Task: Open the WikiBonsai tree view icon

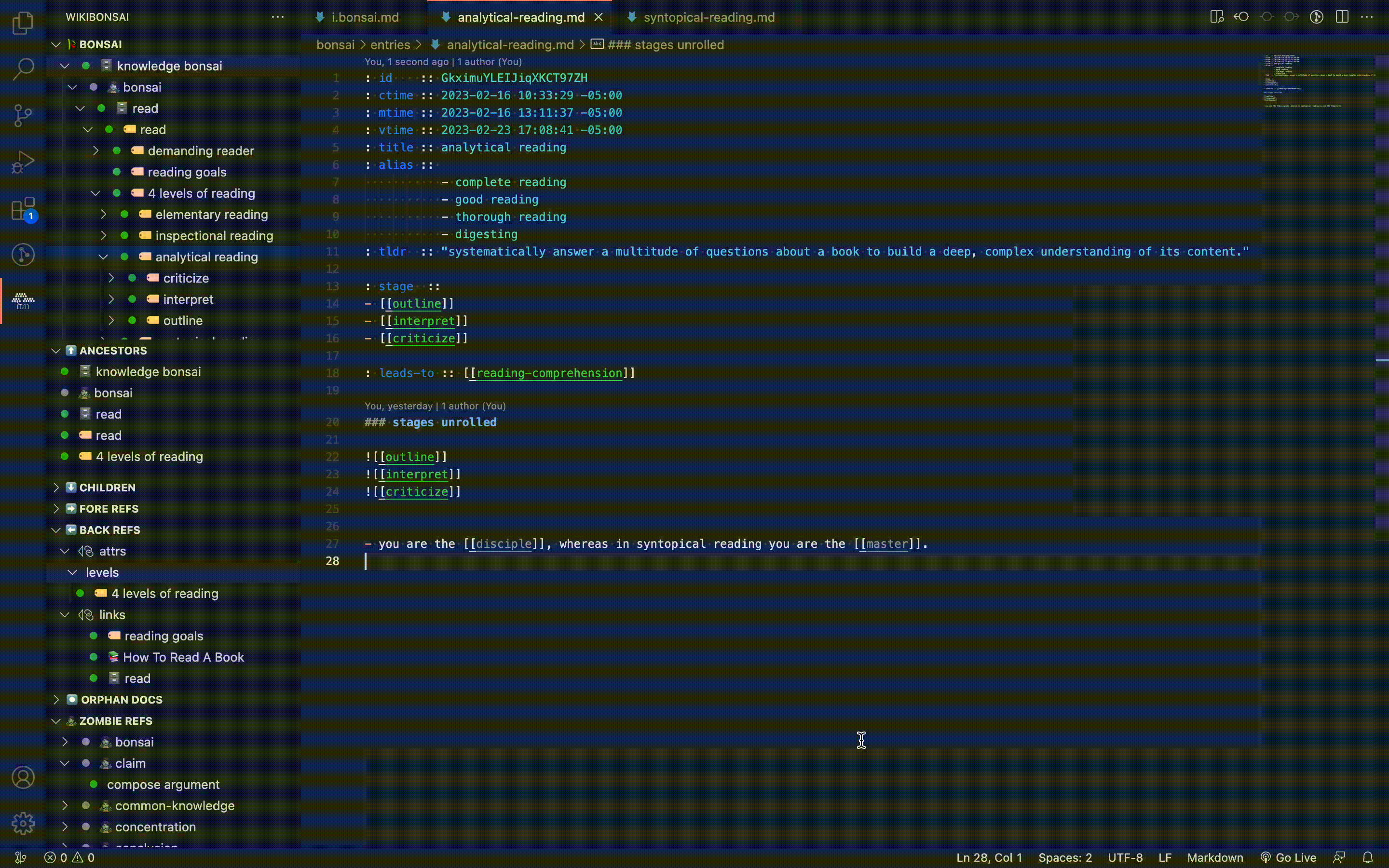Action: point(23,301)
